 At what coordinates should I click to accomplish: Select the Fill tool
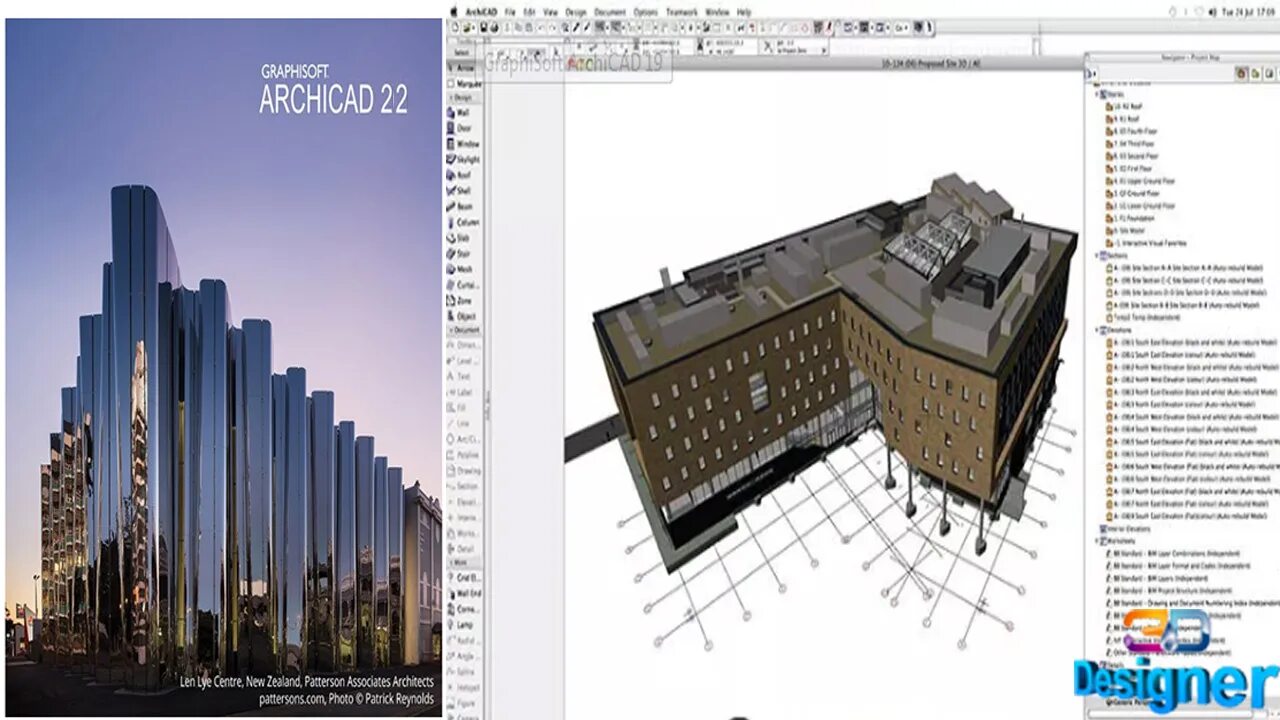465,407
